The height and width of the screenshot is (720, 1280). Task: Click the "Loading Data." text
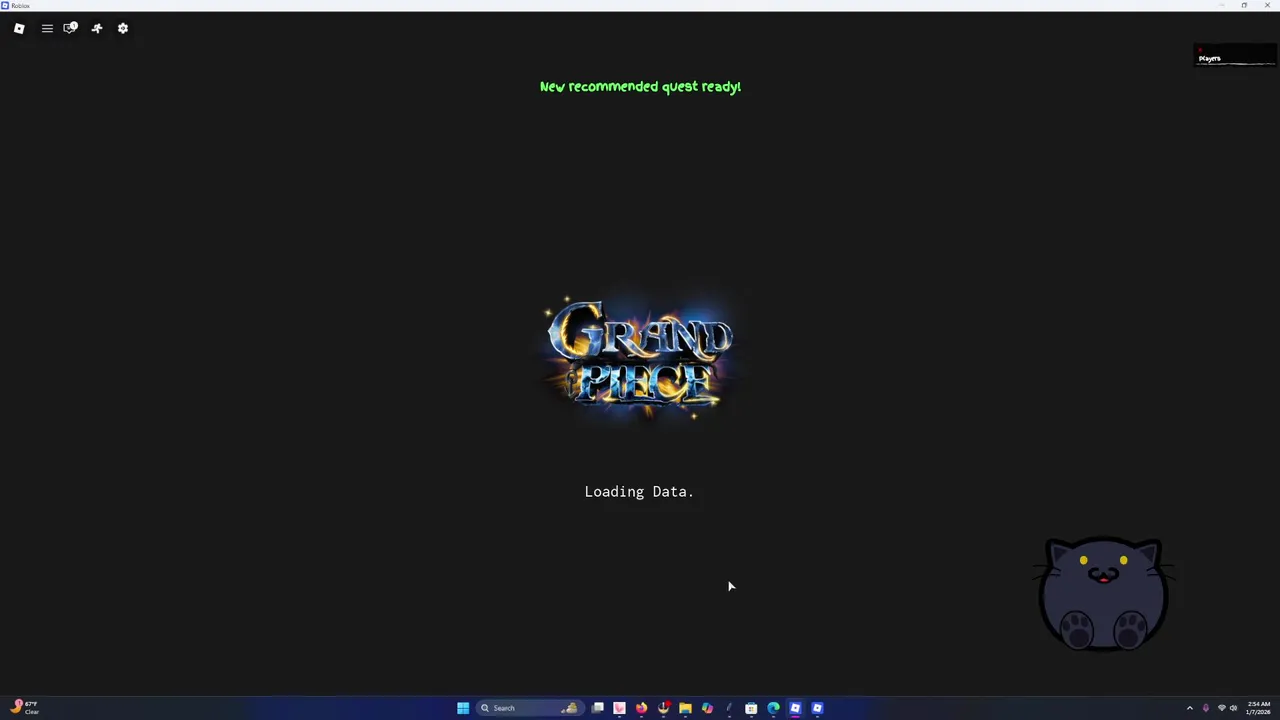[639, 492]
